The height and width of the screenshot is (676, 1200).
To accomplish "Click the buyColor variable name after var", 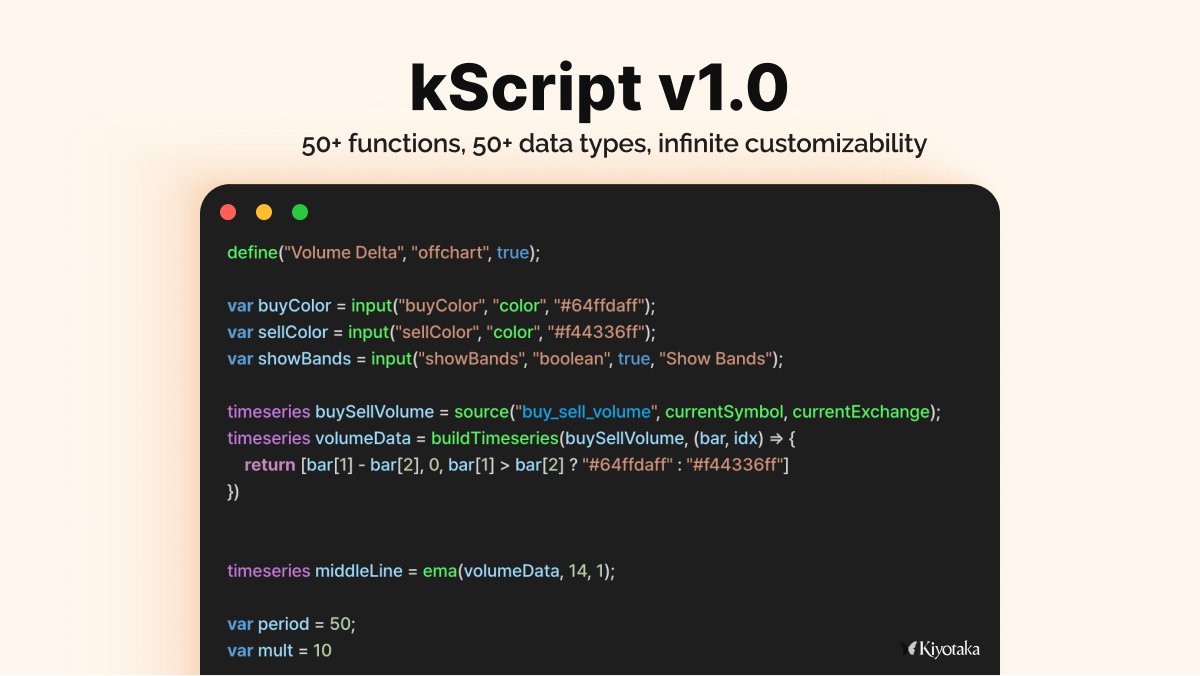I will click(294, 305).
